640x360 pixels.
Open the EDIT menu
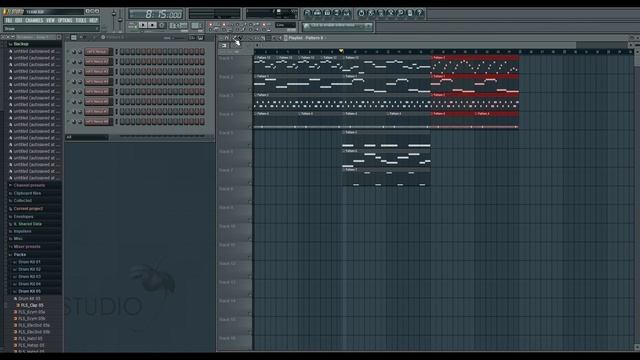[x=18, y=20]
